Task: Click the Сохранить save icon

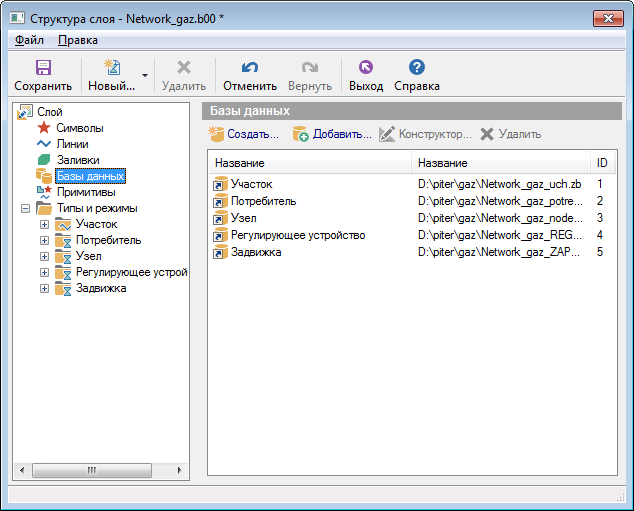Action: point(43,68)
